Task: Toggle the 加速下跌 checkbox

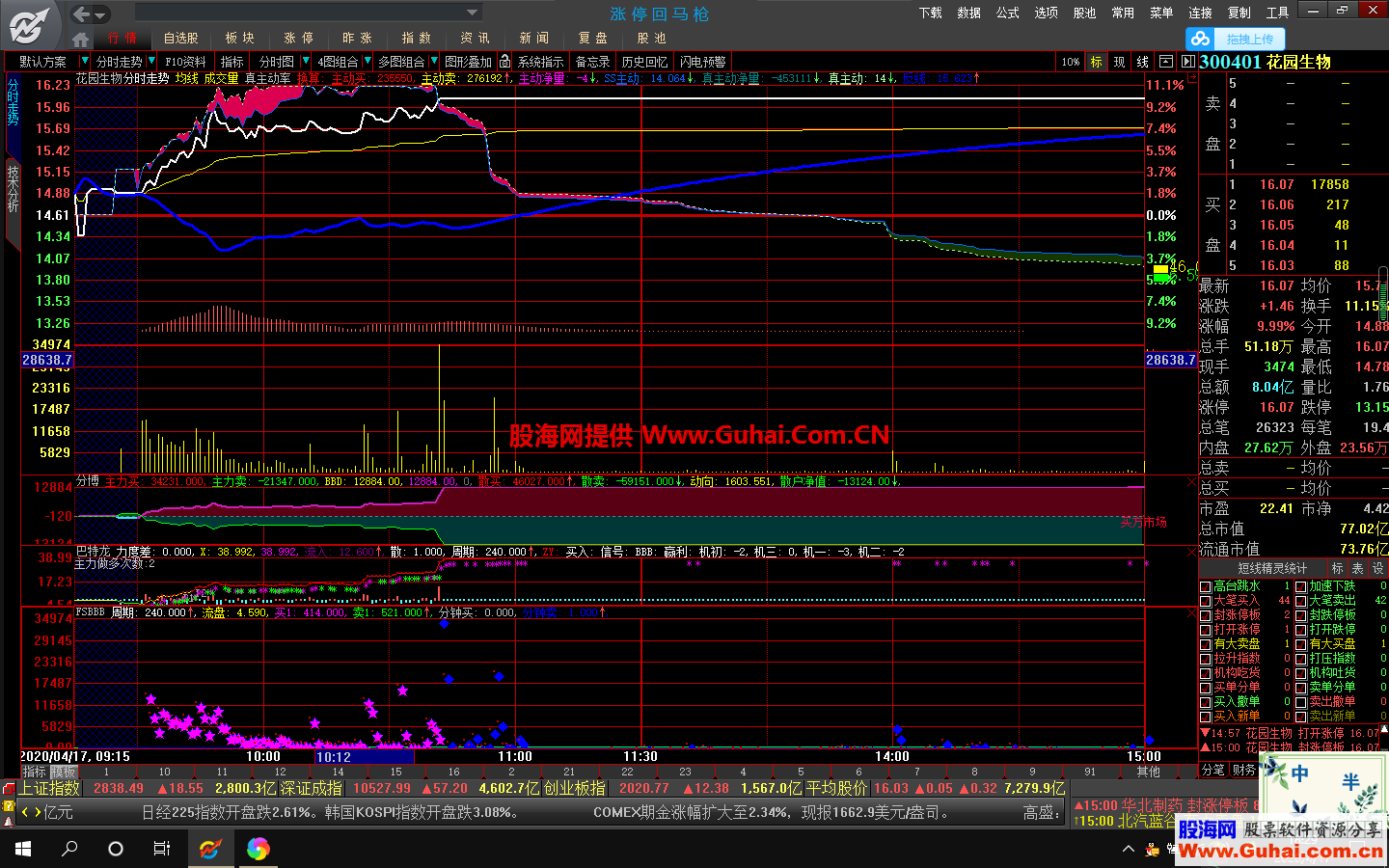Action: click(1301, 586)
